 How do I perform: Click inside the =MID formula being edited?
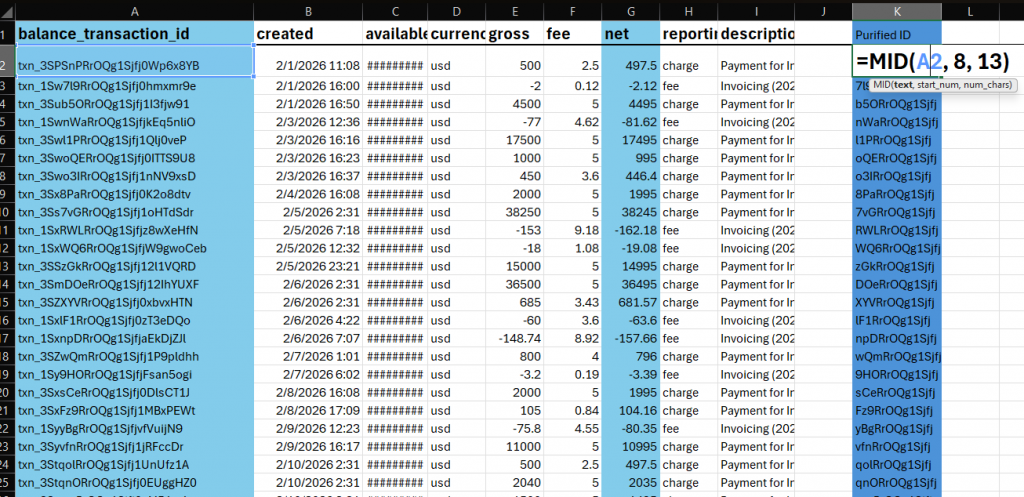coord(930,62)
